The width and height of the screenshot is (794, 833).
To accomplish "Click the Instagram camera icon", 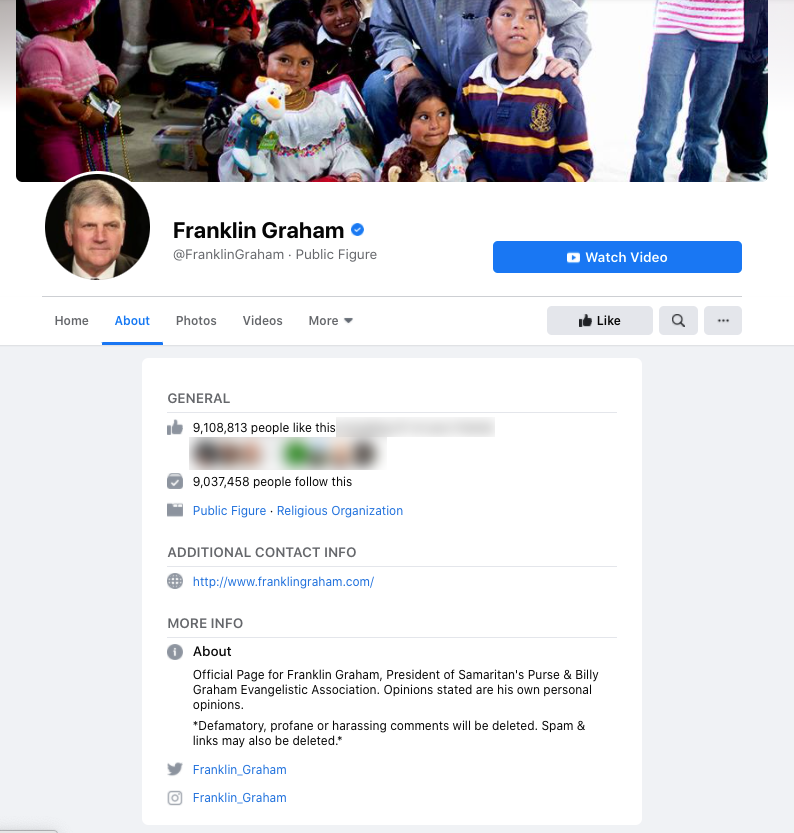I will click(175, 798).
